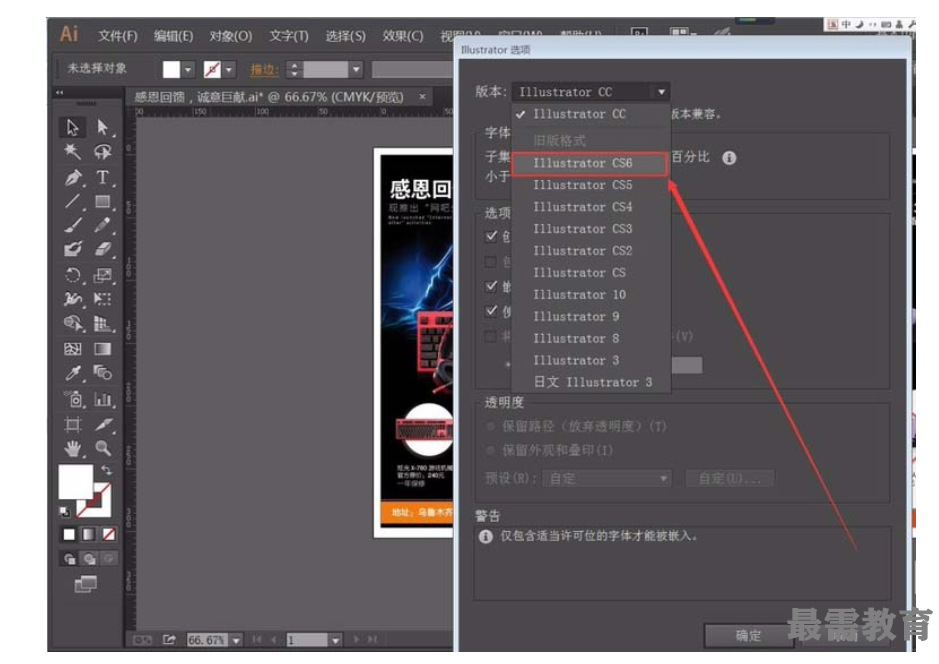This screenshot has height=664, width=939.
Task: Select the Selection tool (black arrow)
Action: [72, 127]
